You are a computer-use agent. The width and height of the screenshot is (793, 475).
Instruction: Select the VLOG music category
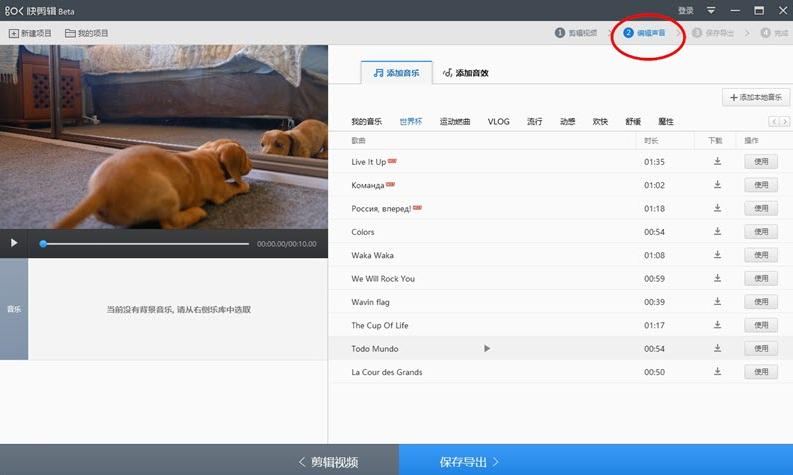[x=499, y=121]
